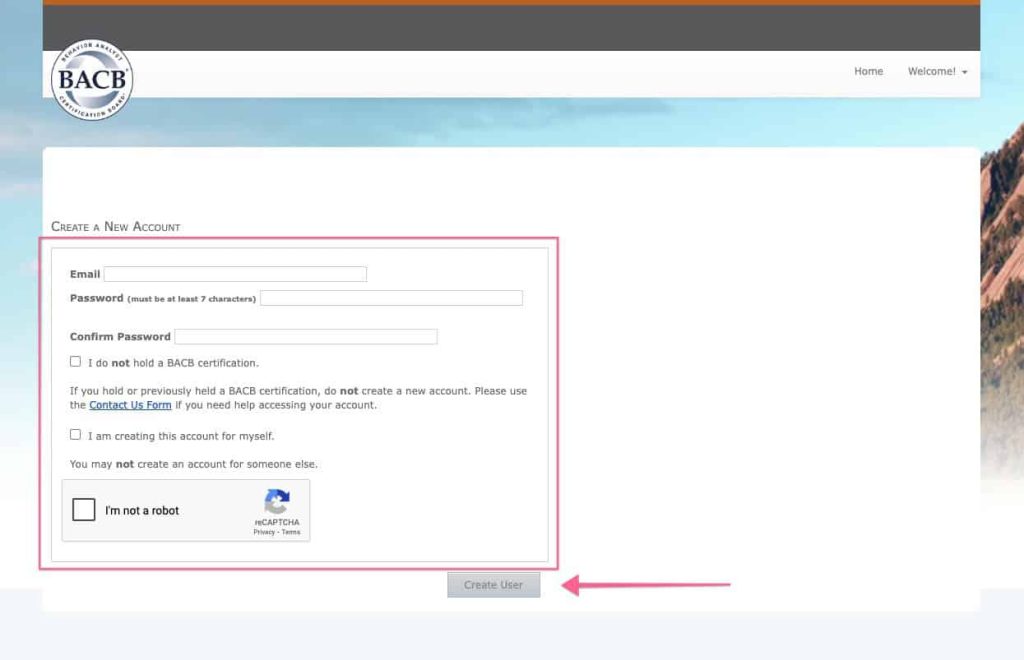Click the Email input field
The height and width of the screenshot is (660, 1024).
(235, 273)
